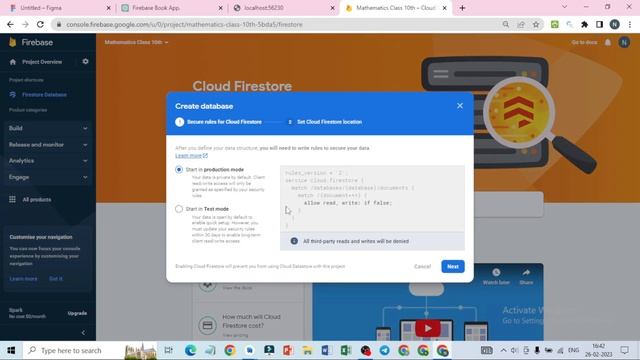Image resolution: width=640 pixels, height=360 pixels.
Task: Expand the Build section
Action: point(48,128)
